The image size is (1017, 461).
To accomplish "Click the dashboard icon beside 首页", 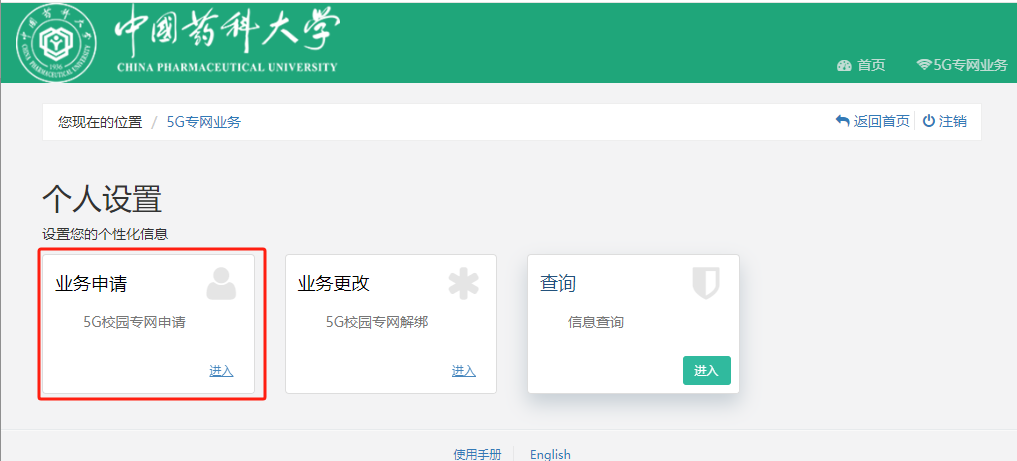I will coord(844,65).
